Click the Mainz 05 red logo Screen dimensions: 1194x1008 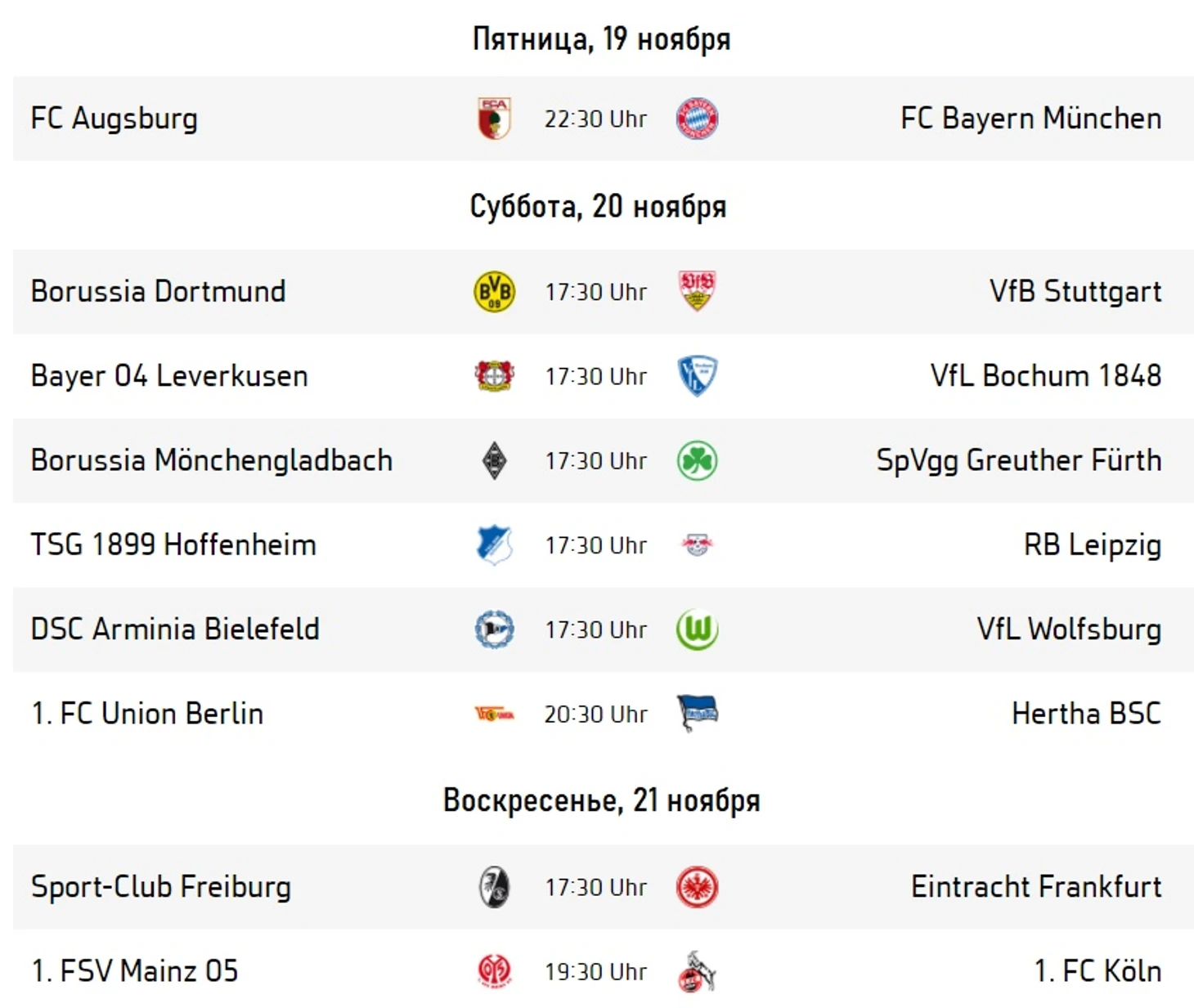[x=494, y=971]
